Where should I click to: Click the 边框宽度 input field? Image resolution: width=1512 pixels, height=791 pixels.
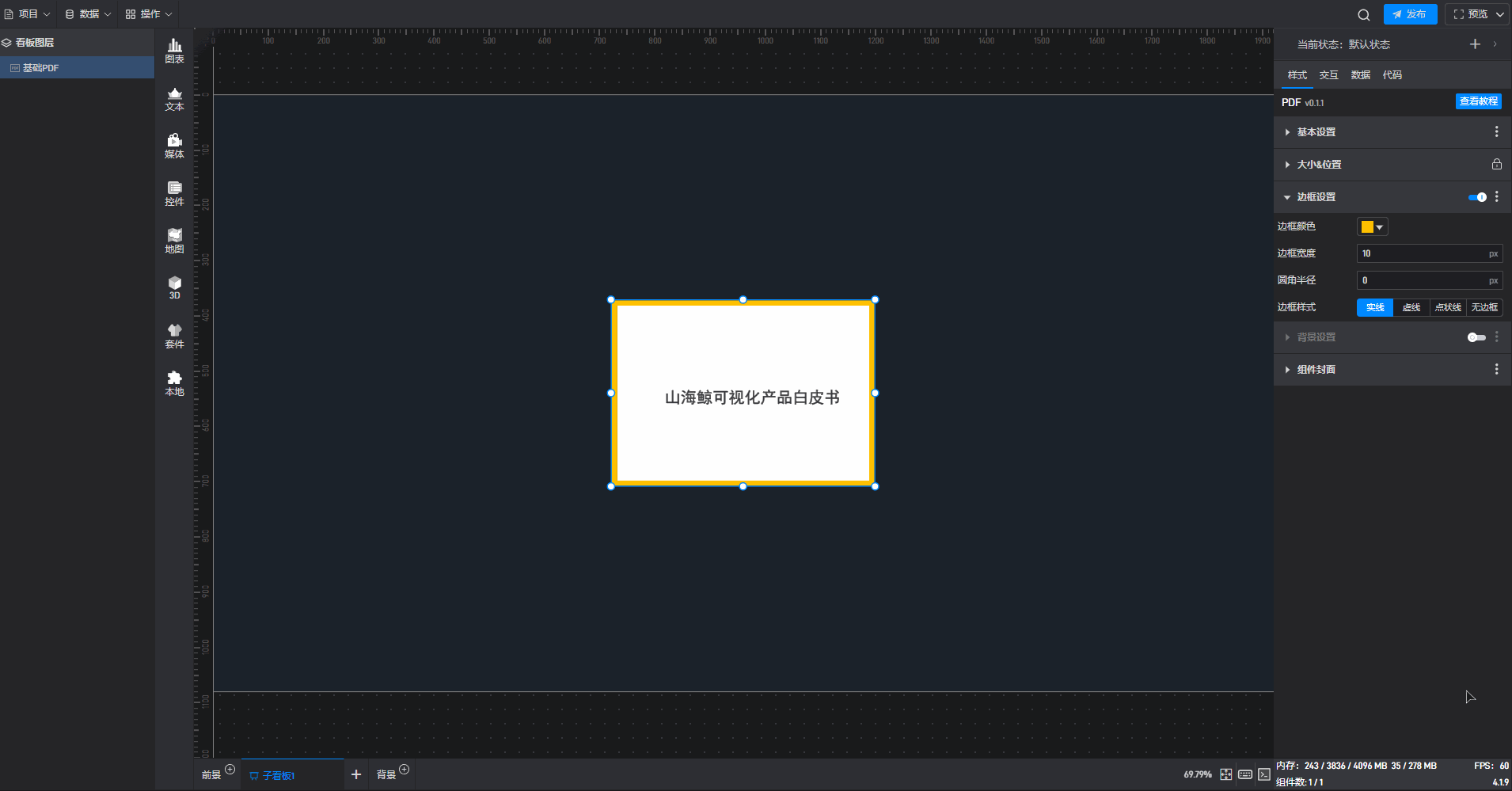1421,253
